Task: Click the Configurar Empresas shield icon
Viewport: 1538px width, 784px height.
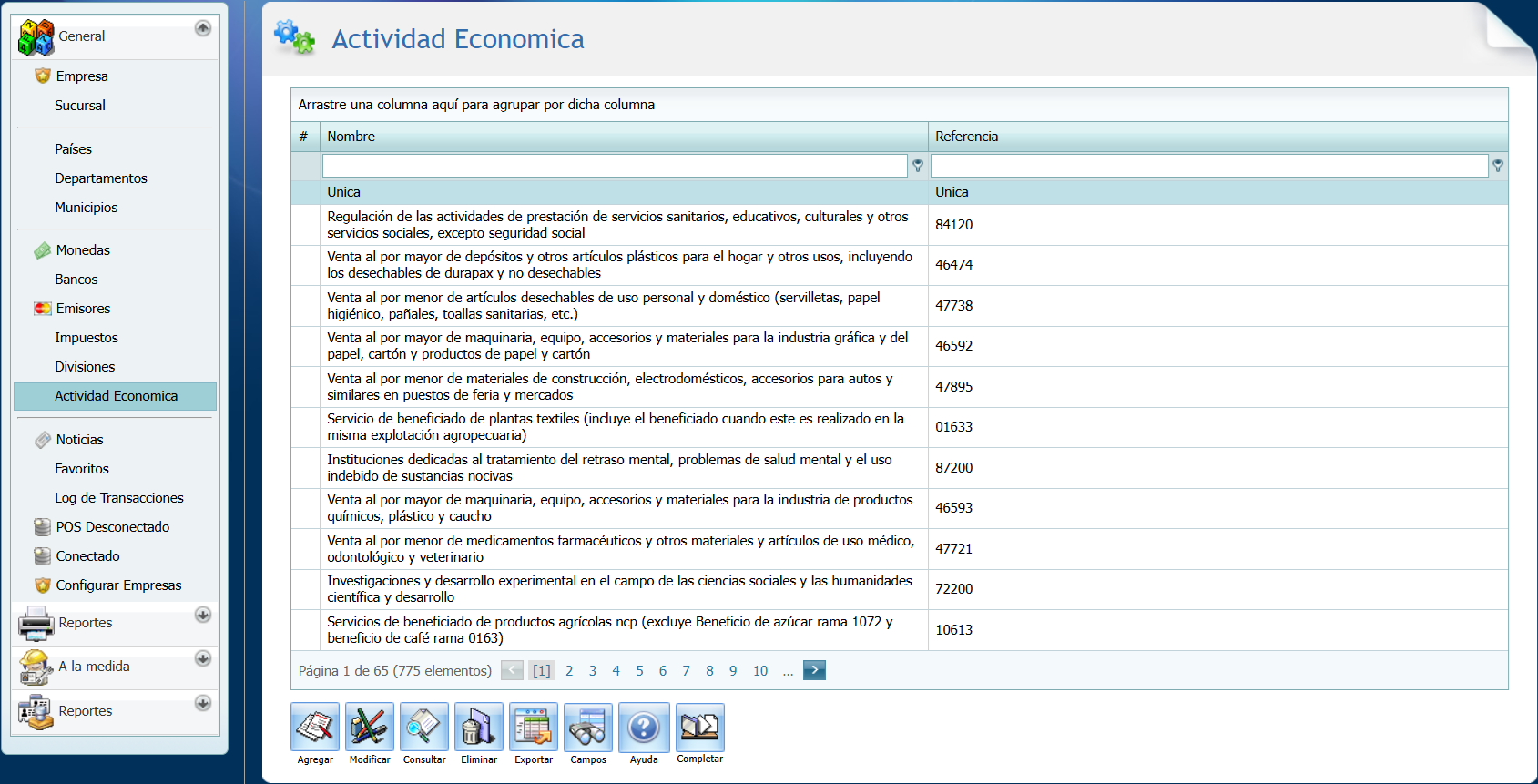Action: point(43,585)
